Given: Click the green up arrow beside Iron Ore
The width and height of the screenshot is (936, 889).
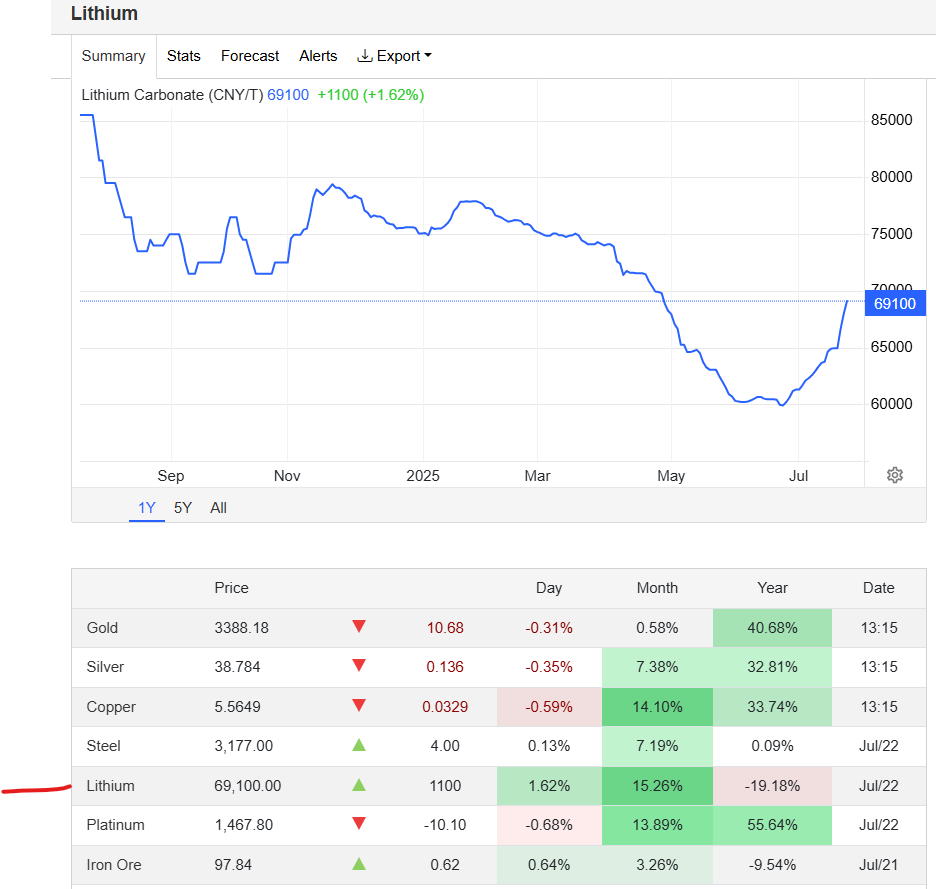Looking at the screenshot, I should tap(359, 864).
